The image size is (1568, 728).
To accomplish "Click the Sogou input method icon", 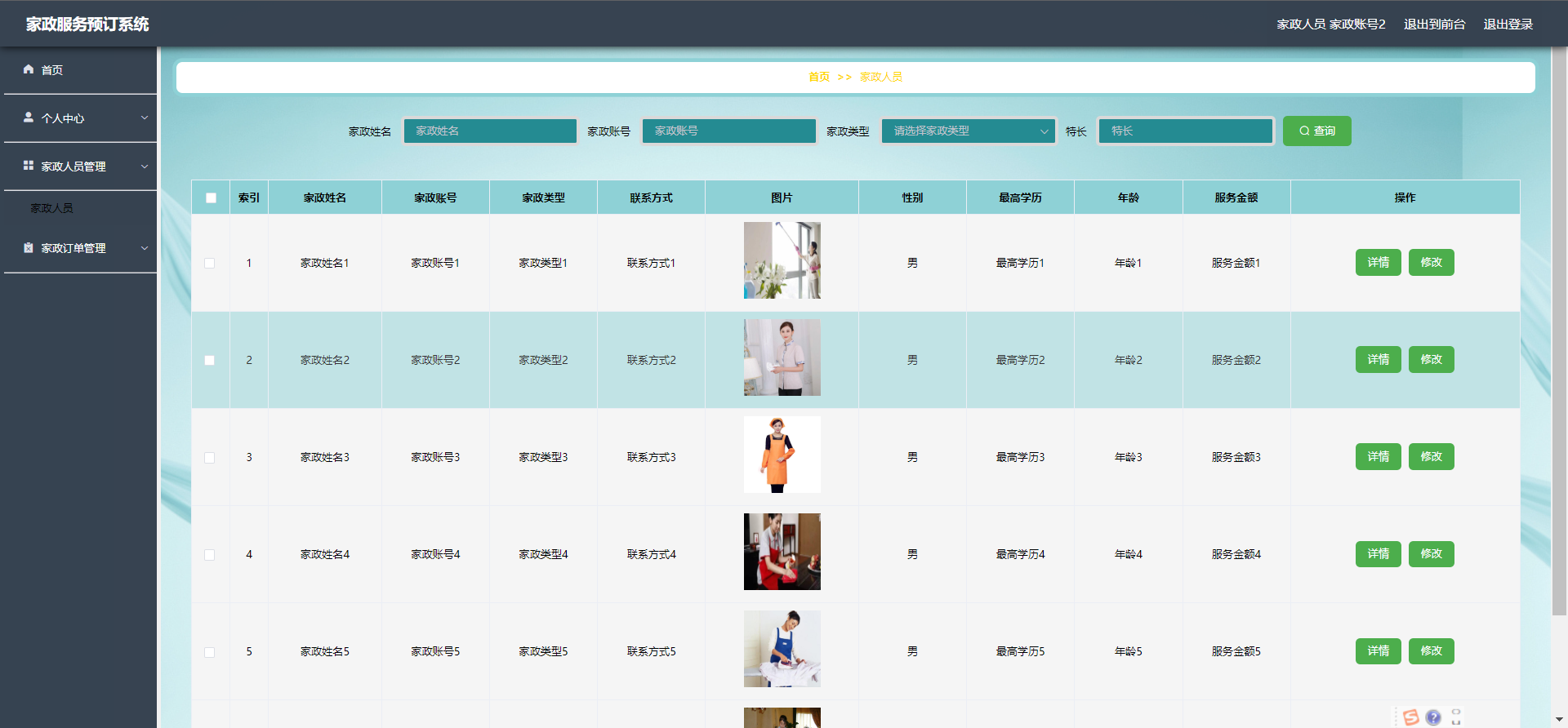I will (x=1410, y=717).
